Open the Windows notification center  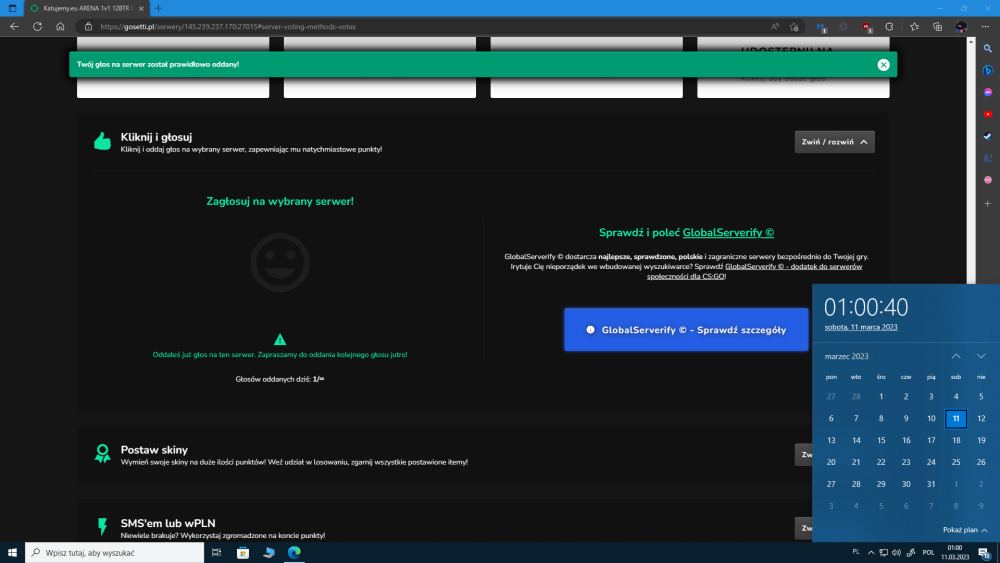[985, 553]
